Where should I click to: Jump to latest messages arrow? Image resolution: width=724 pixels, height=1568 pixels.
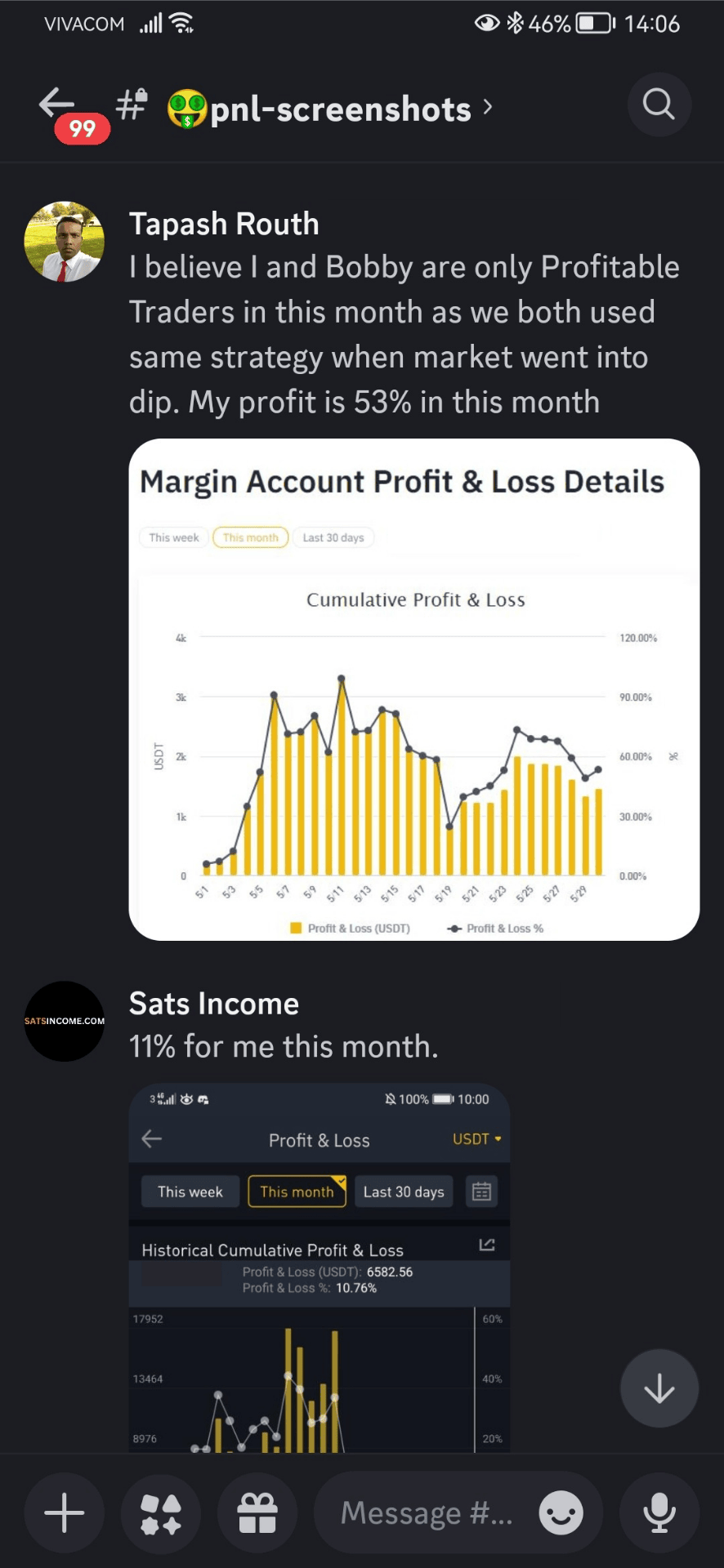659,1388
